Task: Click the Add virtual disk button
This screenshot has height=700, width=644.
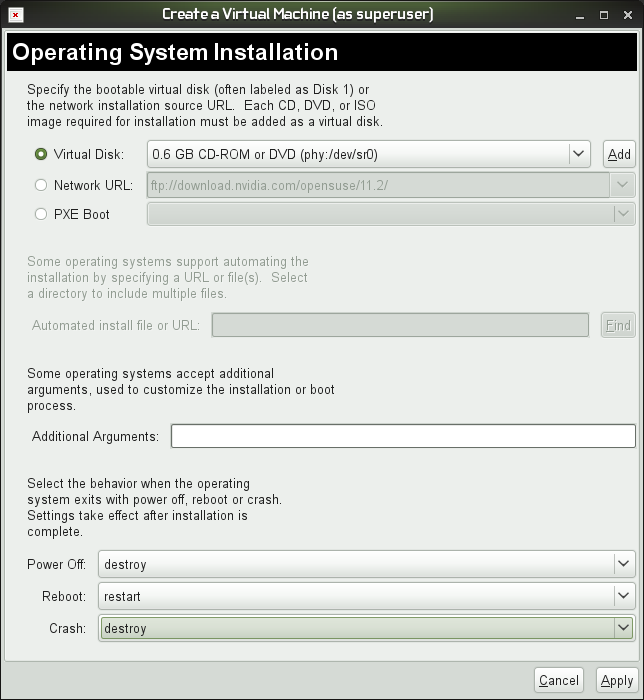Action: point(619,154)
